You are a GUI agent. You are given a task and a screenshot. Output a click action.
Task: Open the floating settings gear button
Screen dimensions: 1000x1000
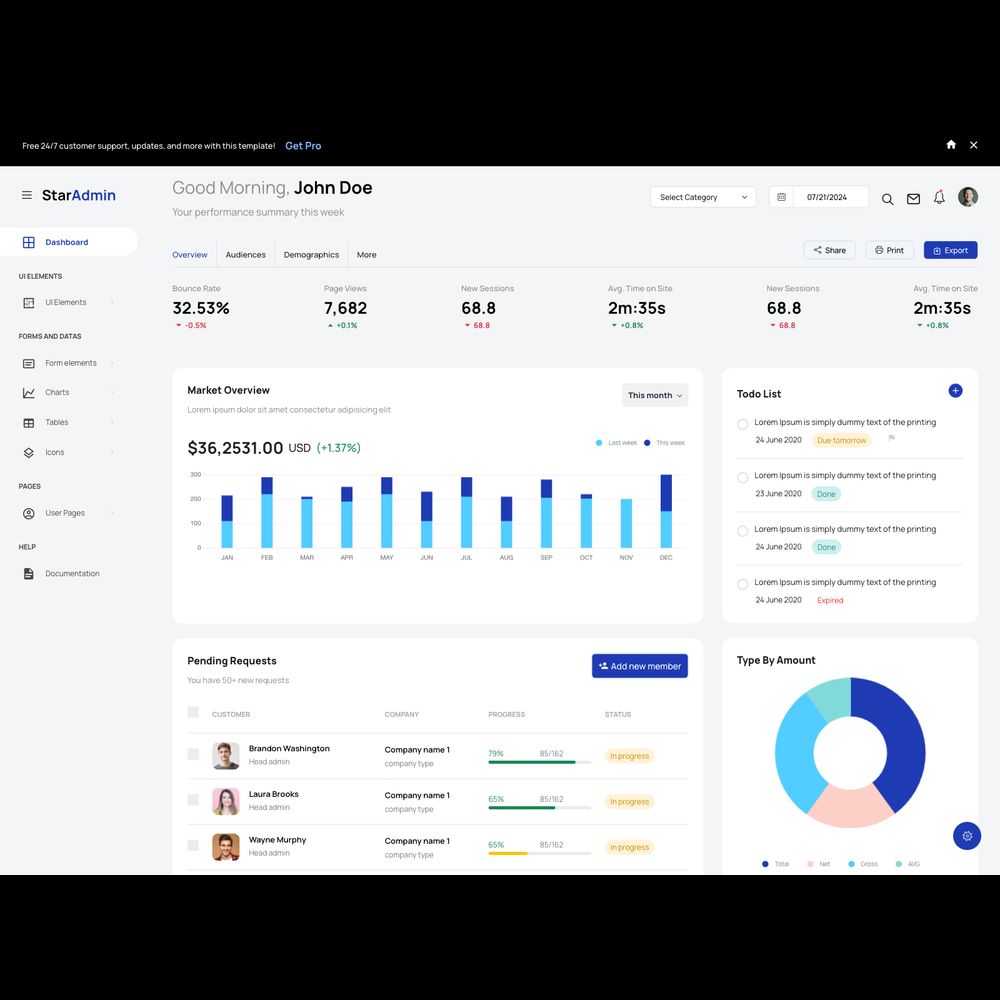[967, 836]
